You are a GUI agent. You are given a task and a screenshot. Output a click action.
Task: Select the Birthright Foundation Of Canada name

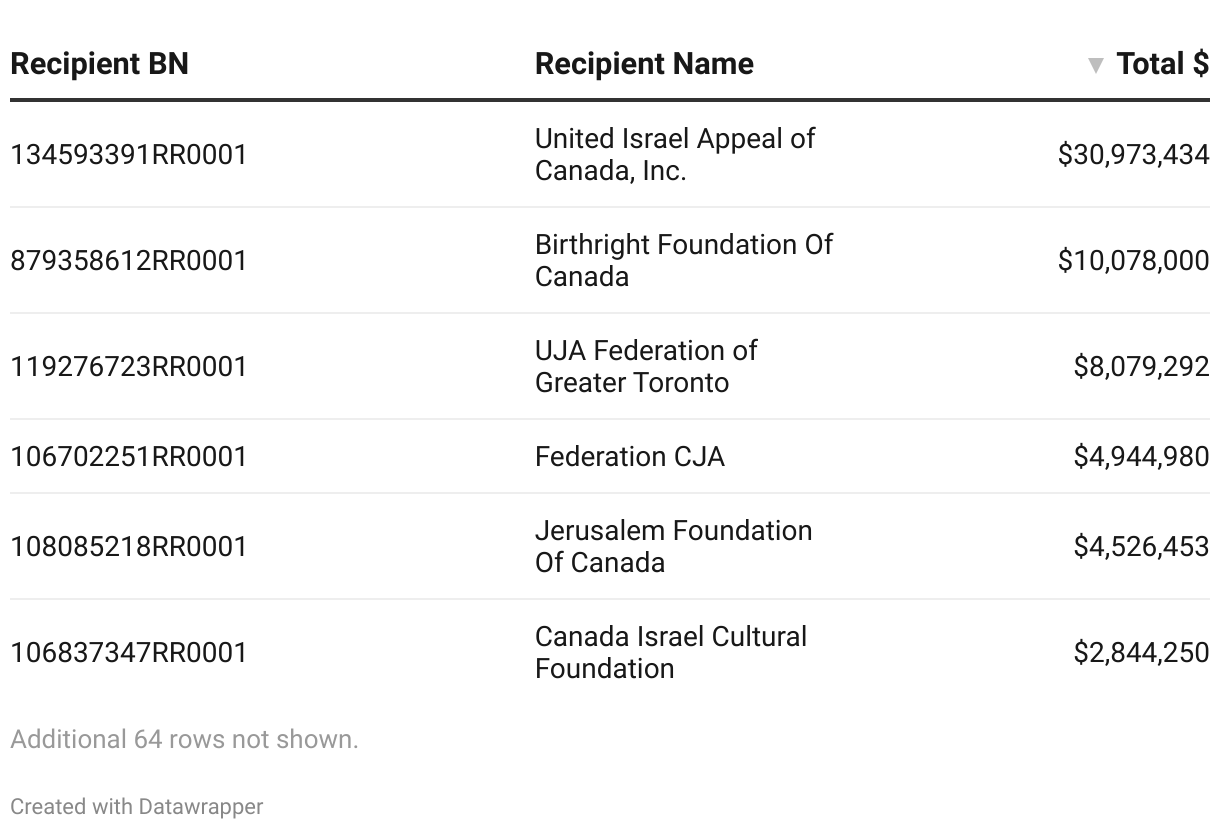click(x=683, y=260)
